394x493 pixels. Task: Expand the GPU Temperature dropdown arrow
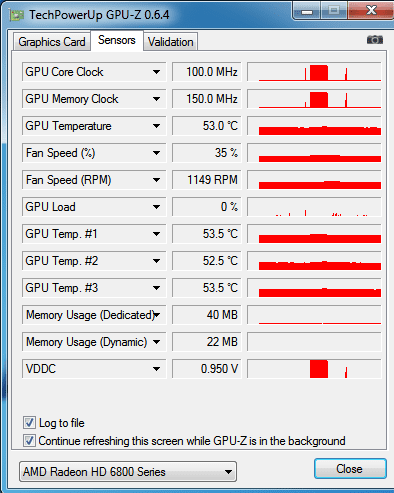156,126
